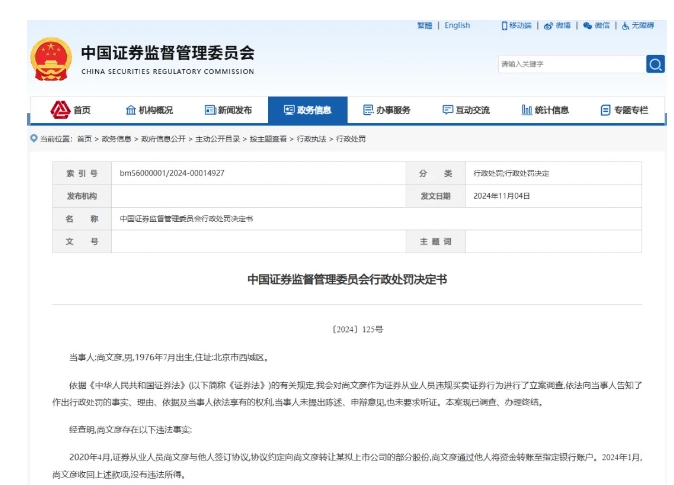Click the line 经查明,尚文彦存在以下违法事实
The height and width of the screenshot is (485, 674).
pyautogui.click(x=131, y=430)
